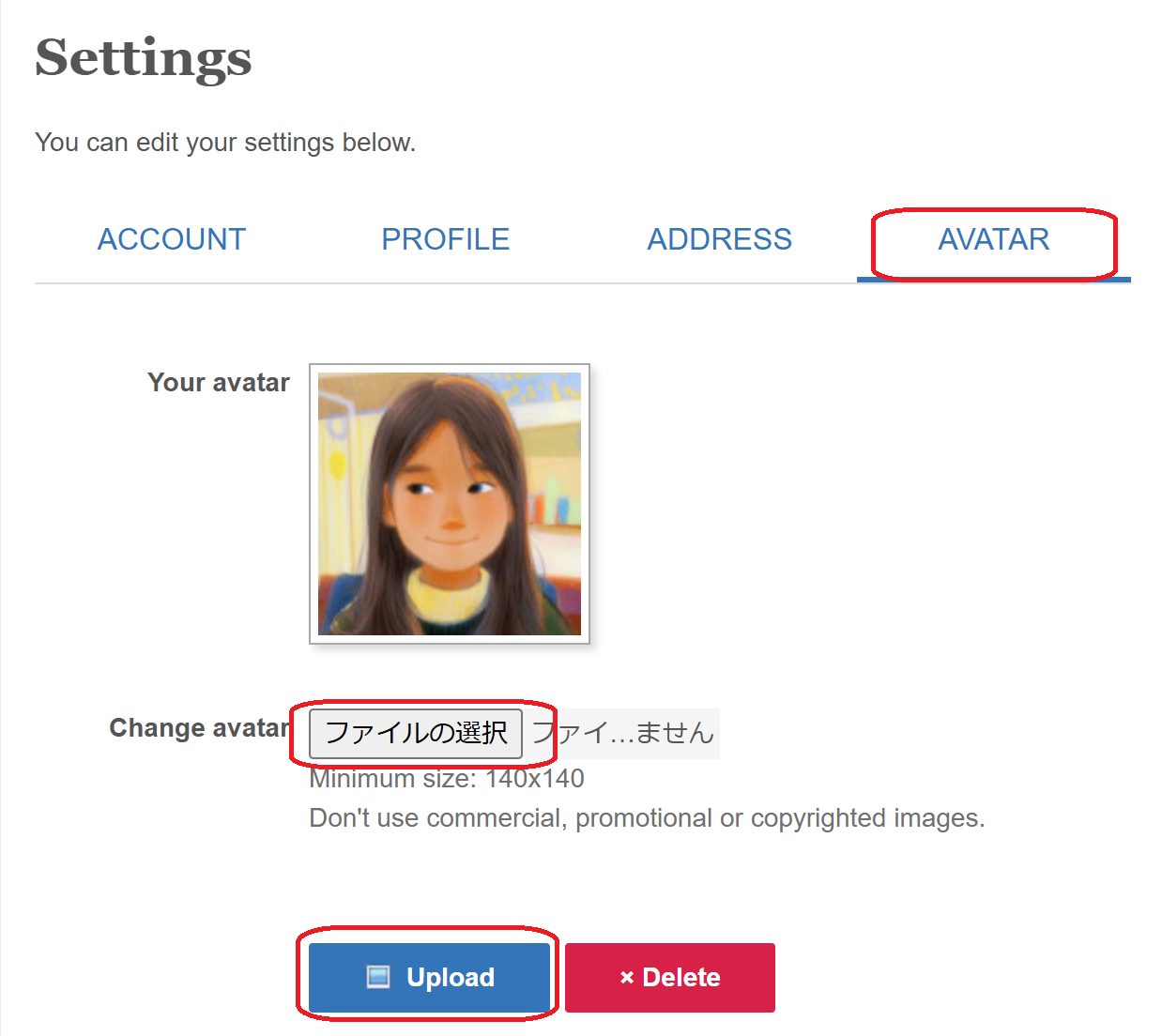Viewport: 1162px width, 1036px height.
Task: Click the "Change avatar" field label
Action: coord(199,728)
